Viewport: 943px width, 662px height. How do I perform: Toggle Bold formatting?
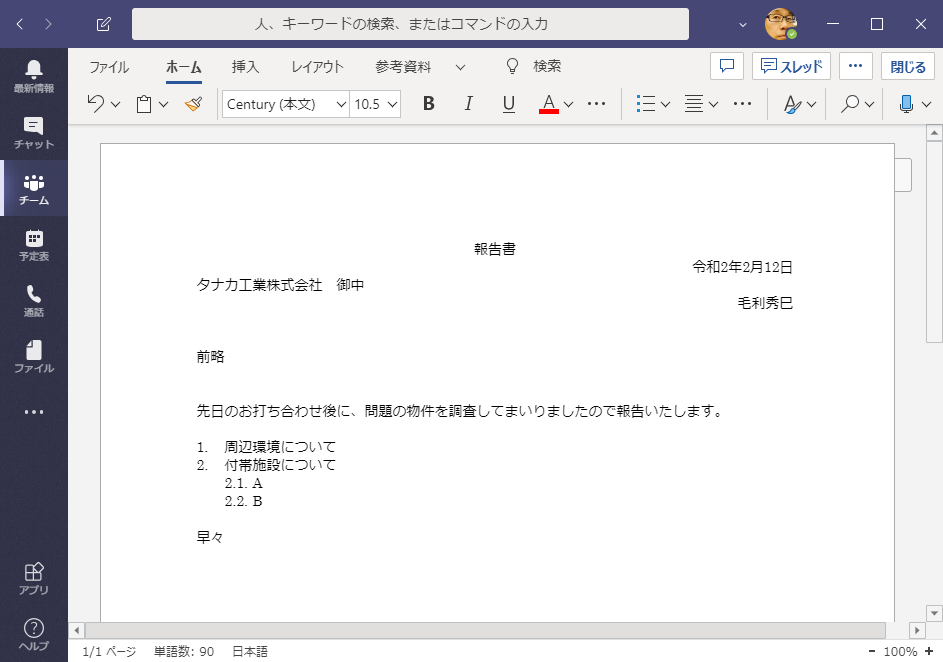(x=429, y=104)
